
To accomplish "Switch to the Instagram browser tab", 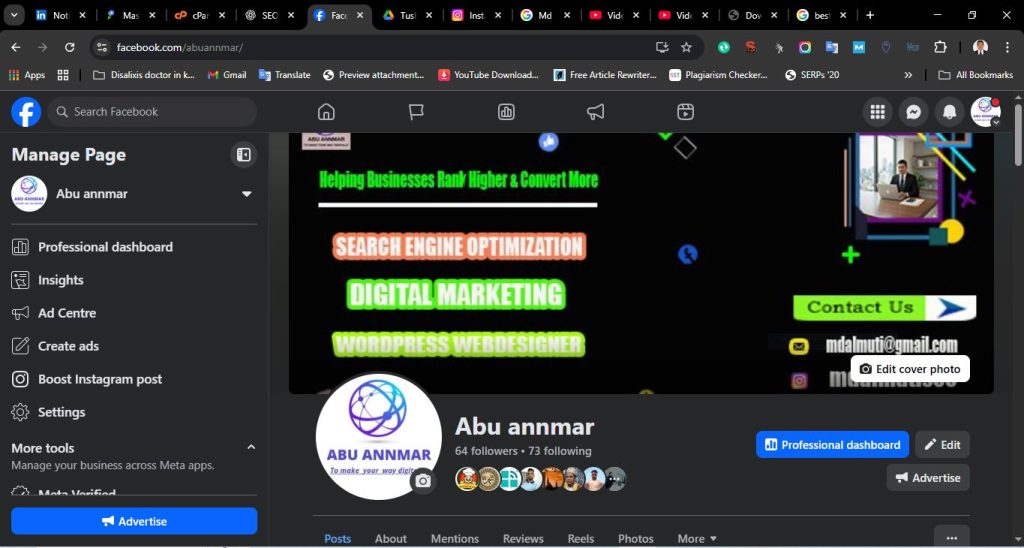I will pos(477,15).
